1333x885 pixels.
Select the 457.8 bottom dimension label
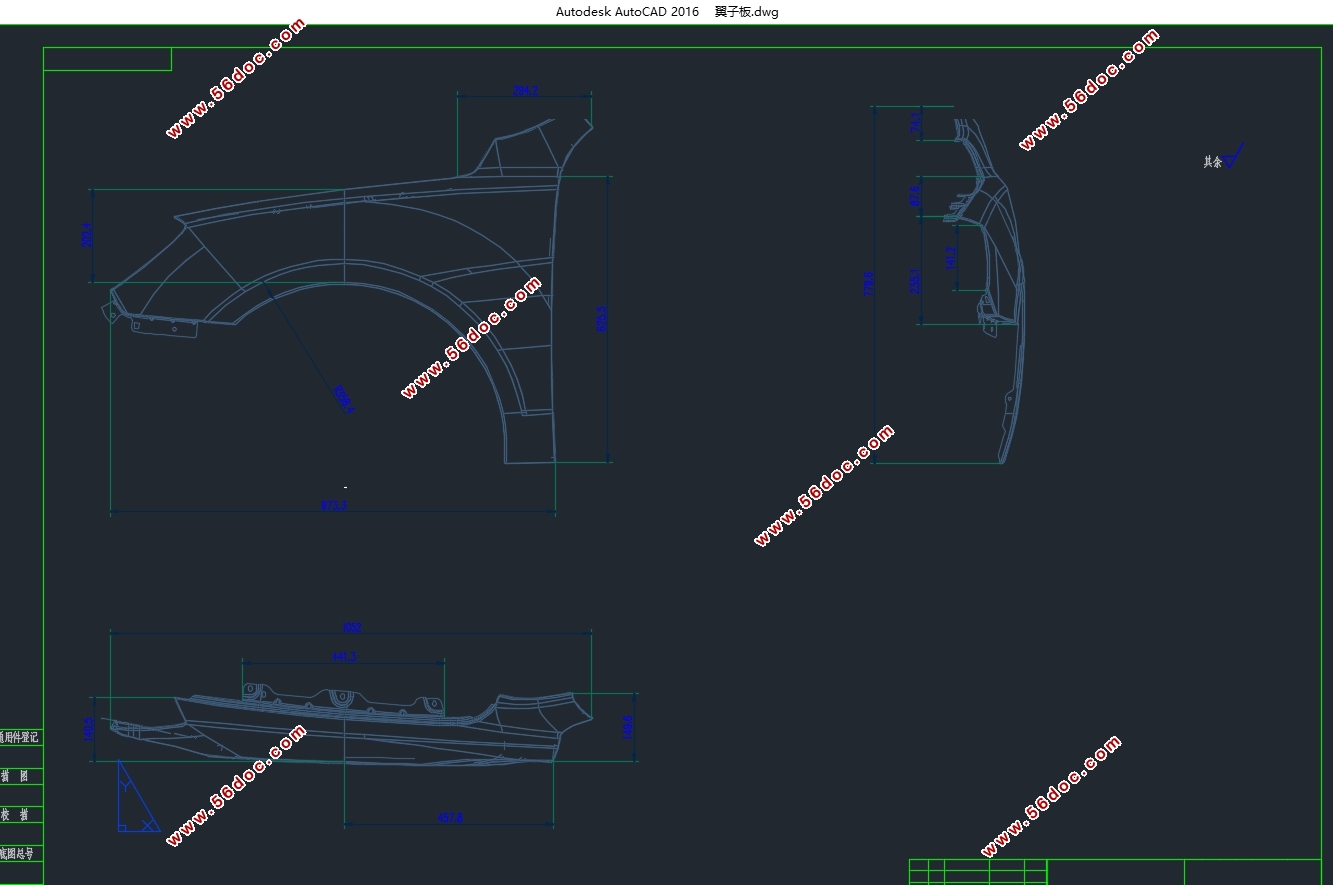click(450, 819)
